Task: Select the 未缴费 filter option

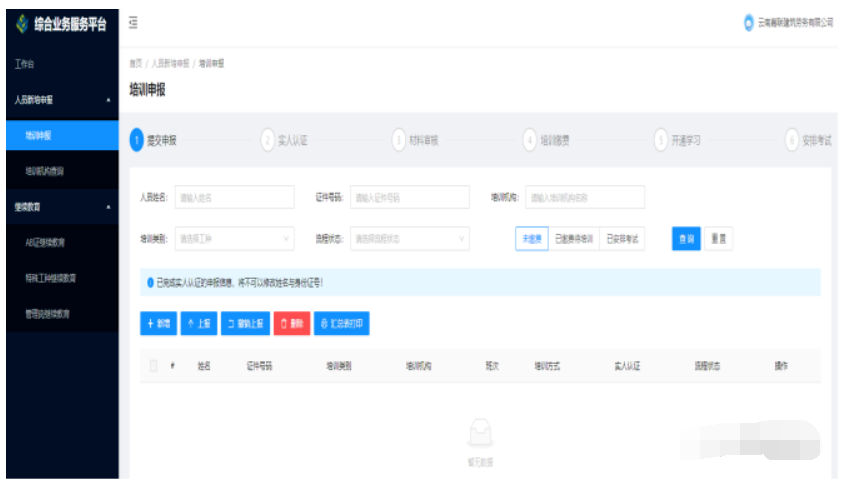Action: 532,239
